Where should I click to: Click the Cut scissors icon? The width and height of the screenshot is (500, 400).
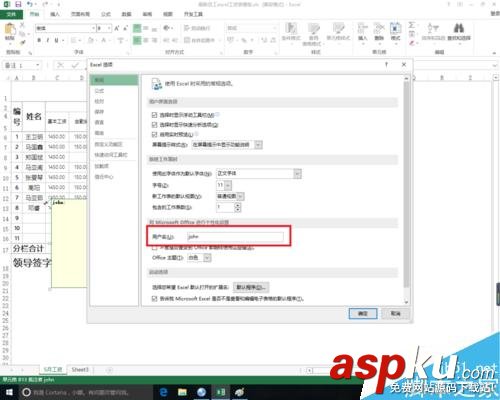click(x=22, y=25)
